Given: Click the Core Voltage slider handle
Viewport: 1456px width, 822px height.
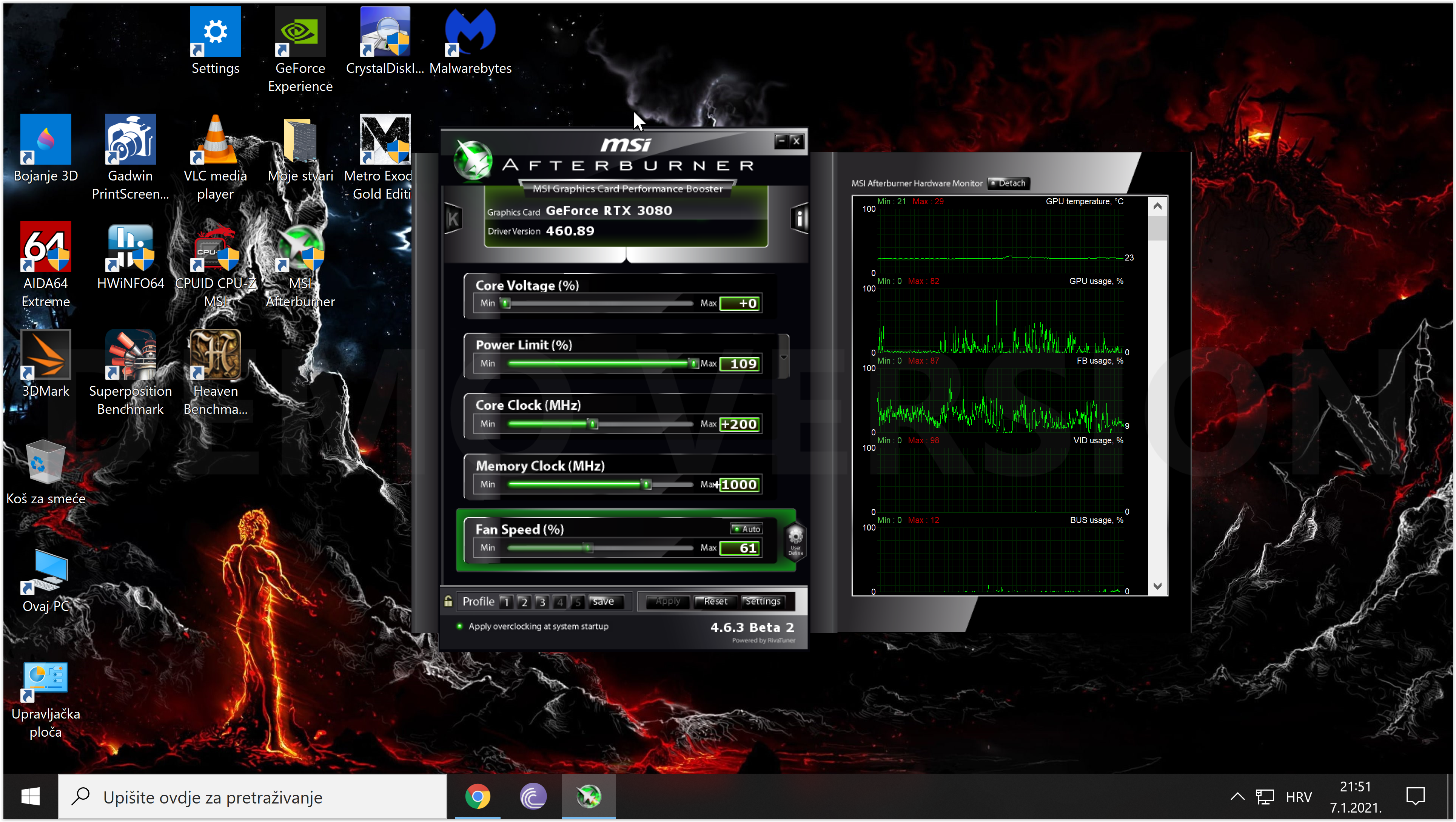Looking at the screenshot, I should click(x=506, y=303).
